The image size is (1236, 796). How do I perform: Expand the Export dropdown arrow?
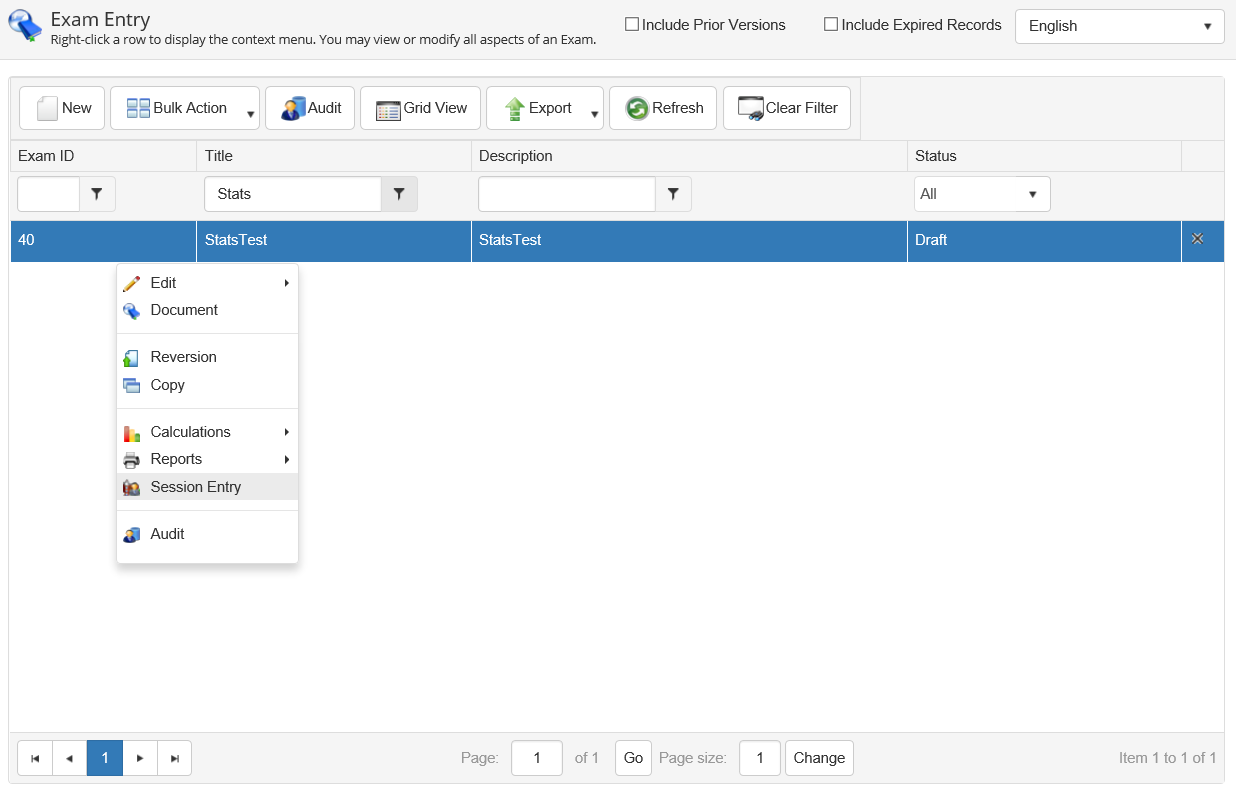pos(594,114)
